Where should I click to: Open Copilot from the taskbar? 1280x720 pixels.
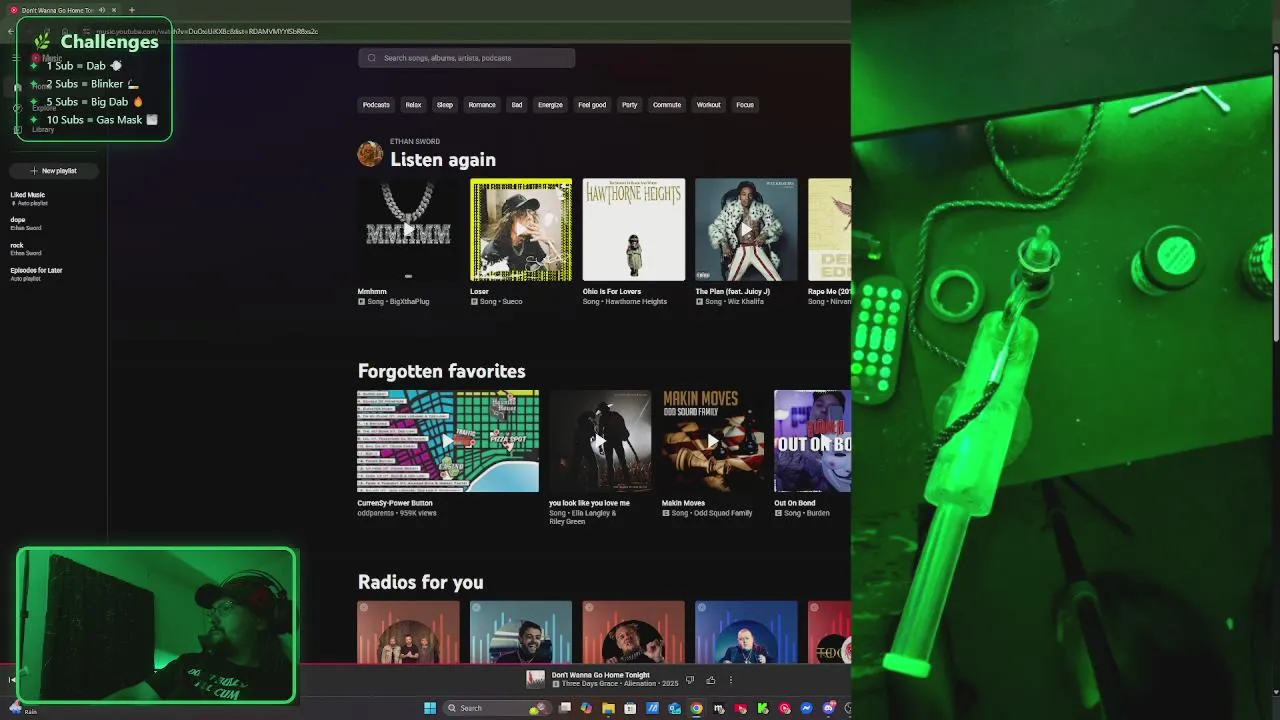click(x=586, y=708)
